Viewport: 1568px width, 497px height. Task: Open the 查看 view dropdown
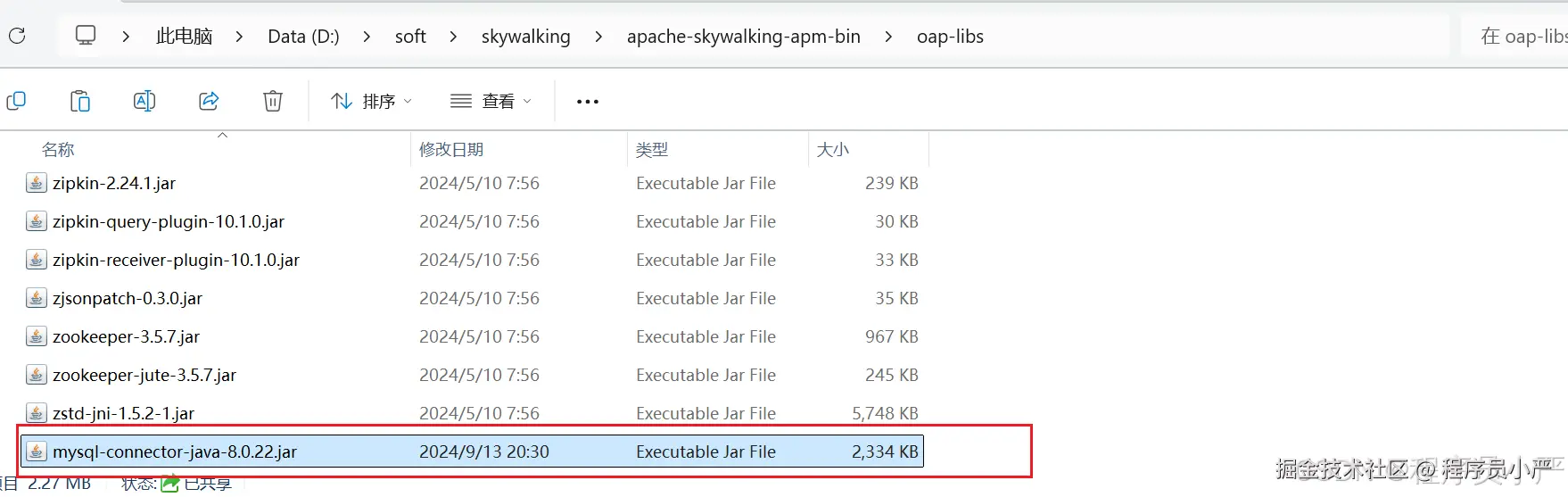coord(491,102)
